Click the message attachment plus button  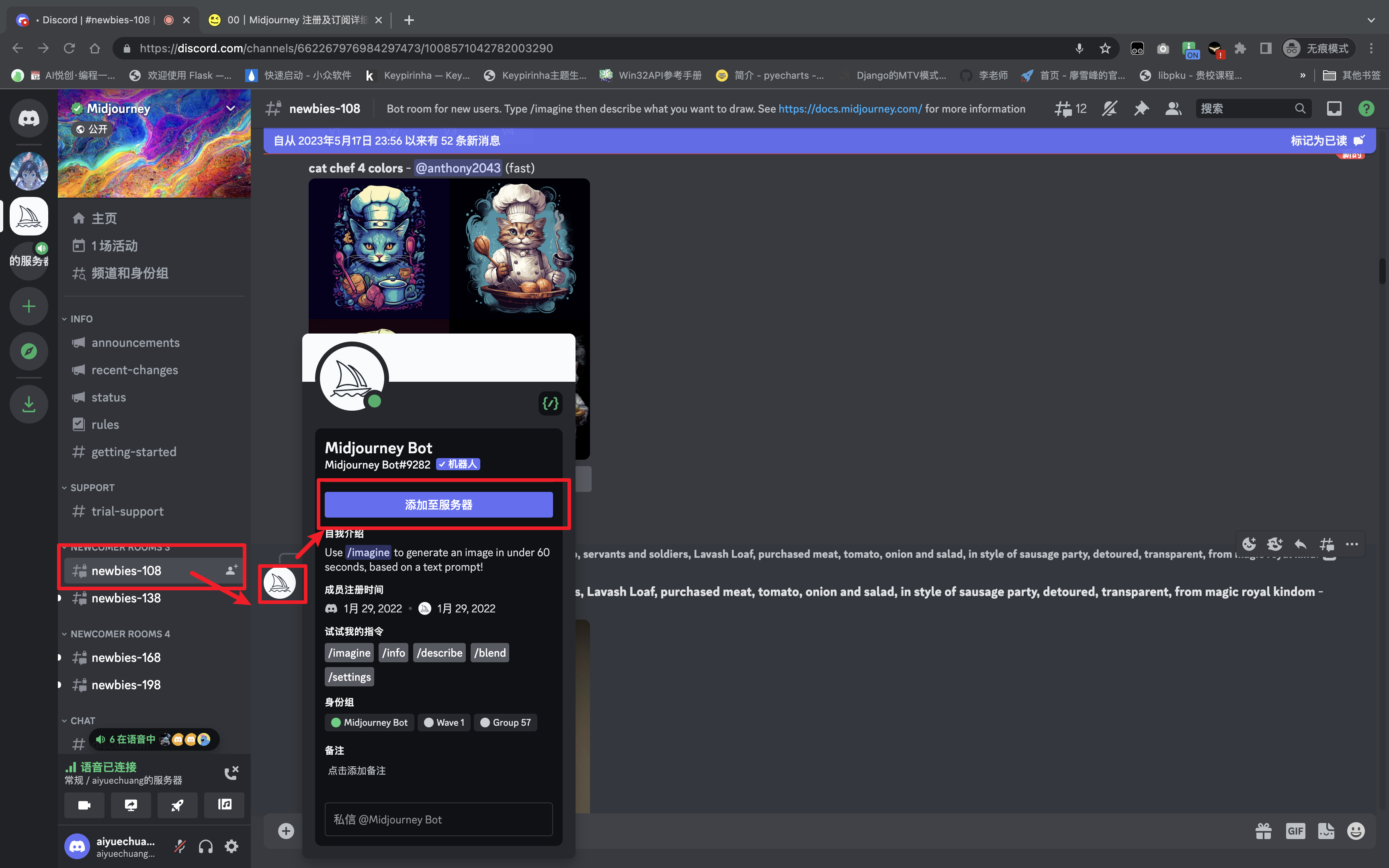click(x=286, y=831)
